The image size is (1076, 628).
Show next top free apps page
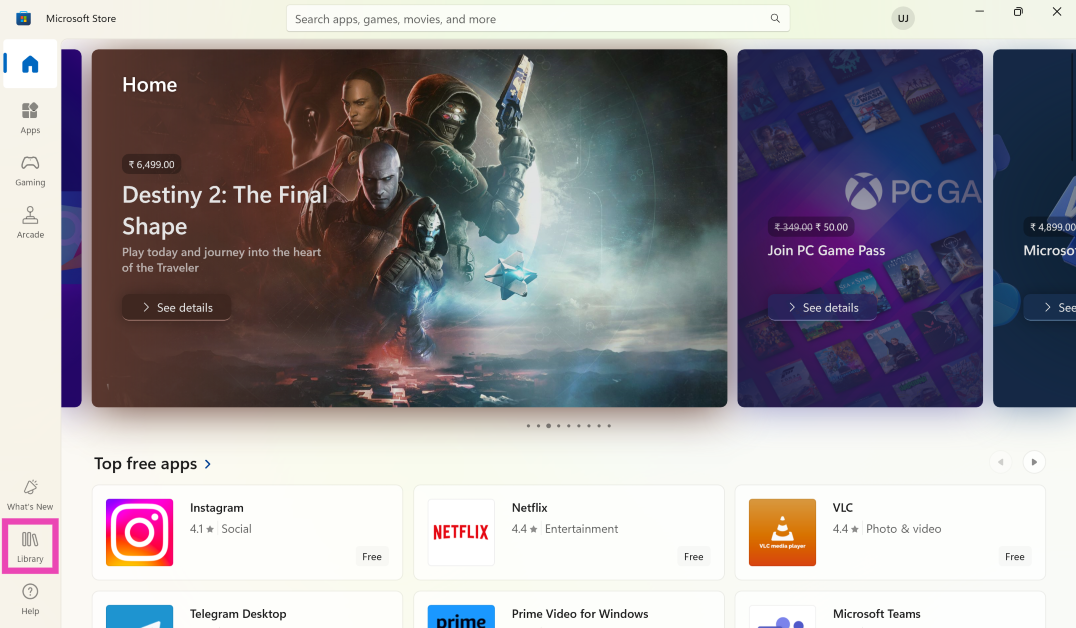click(1033, 462)
